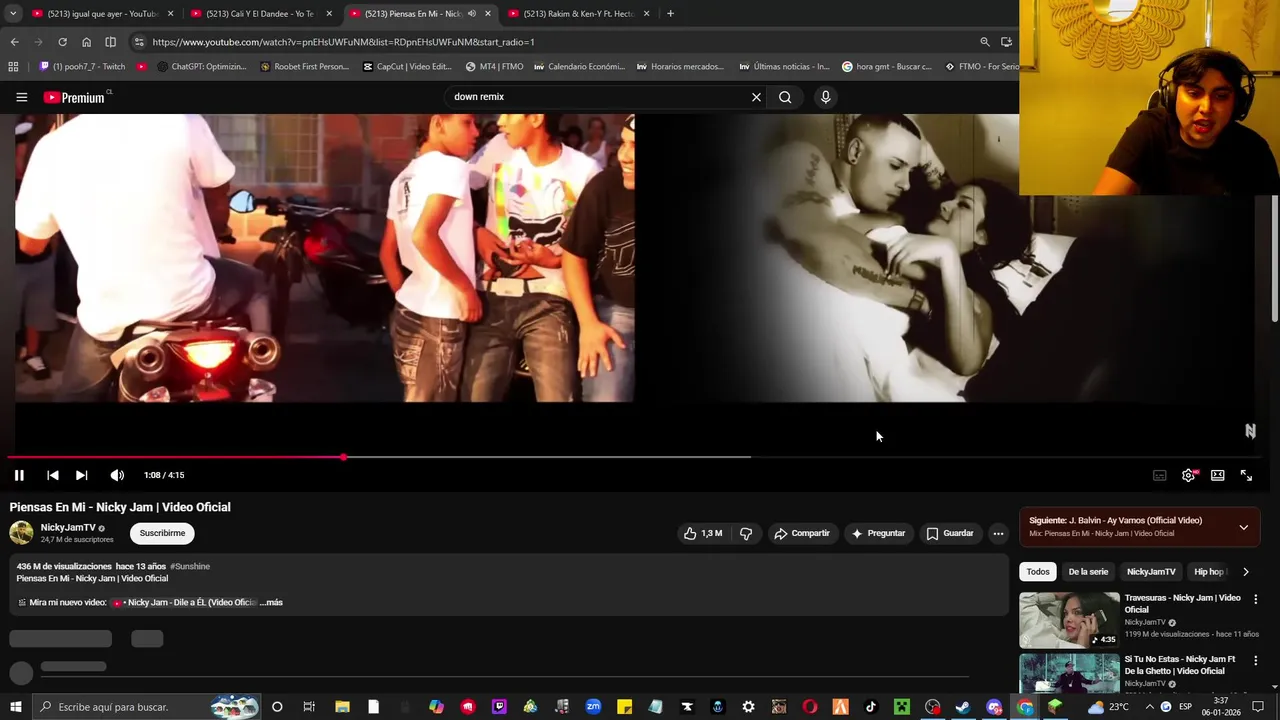The height and width of the screenshot is (720, 1280).
Task: Open the YouTube guide hamburger menu
Action: pyautogui.click(x=21, y=97)
